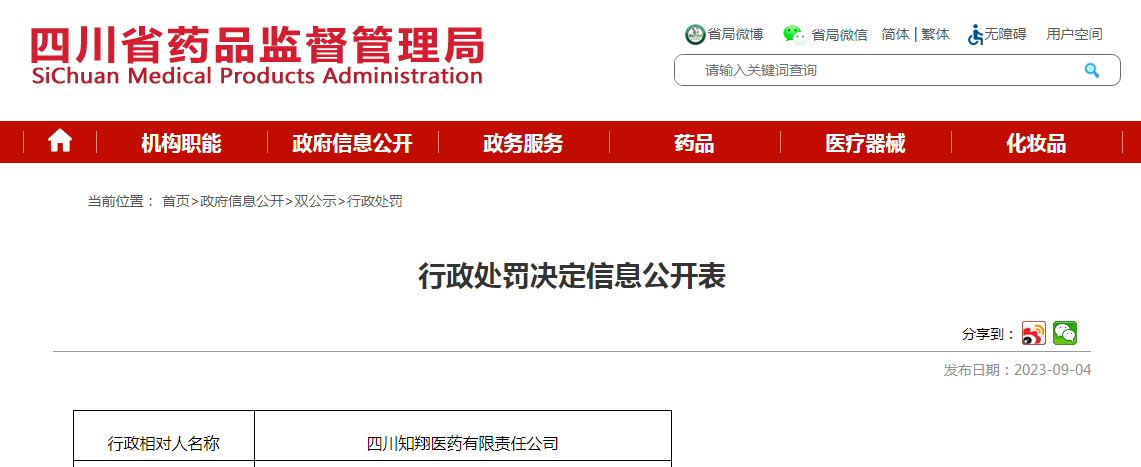Click the 省局微信 green WeChat icon
The width and height of the screenshot is (1141, 467).
tap(794, 34)
